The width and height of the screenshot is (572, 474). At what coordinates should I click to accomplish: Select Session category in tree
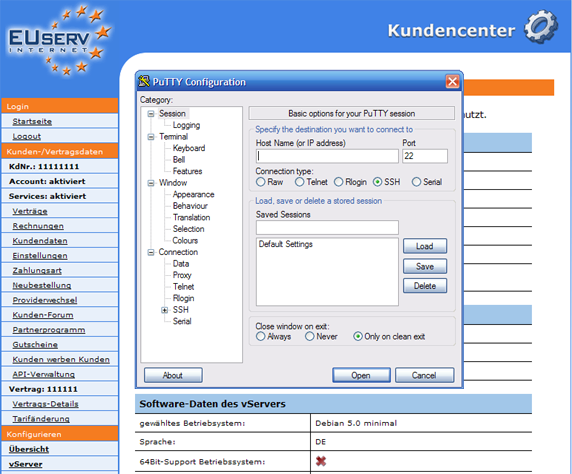pyautogui.click(x=172, y=113)
